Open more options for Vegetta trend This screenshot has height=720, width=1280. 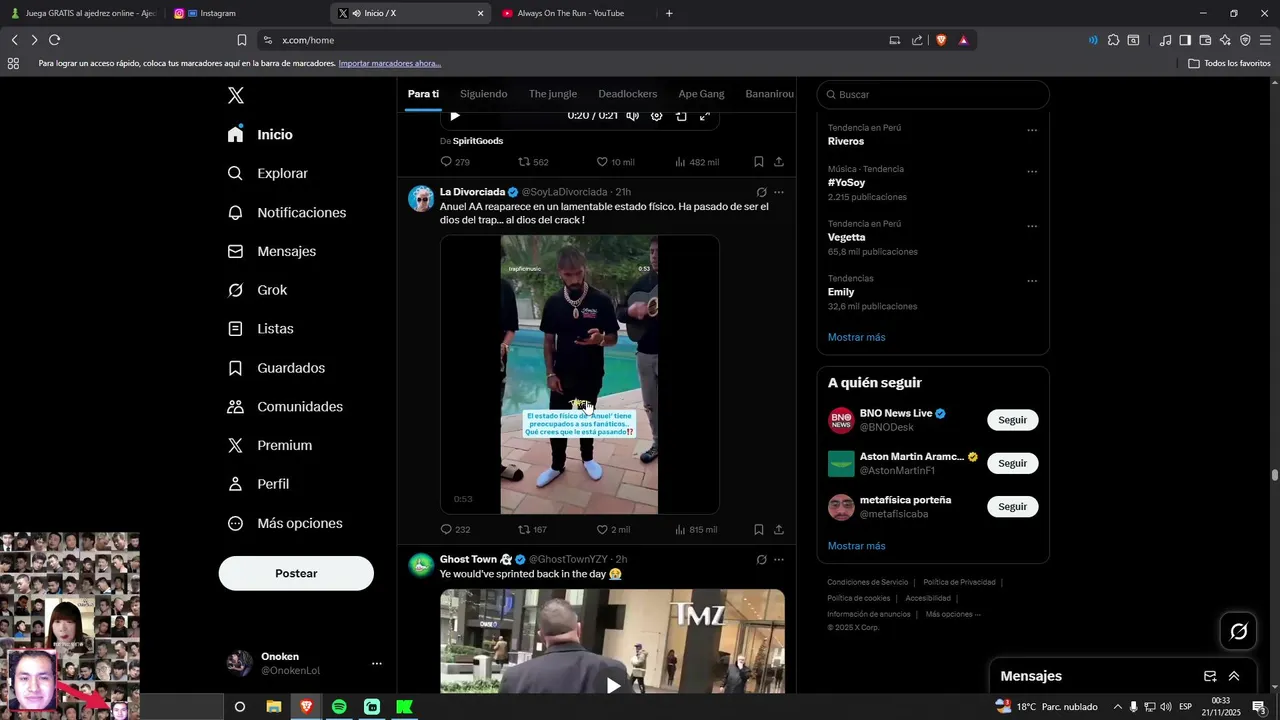1032,226
